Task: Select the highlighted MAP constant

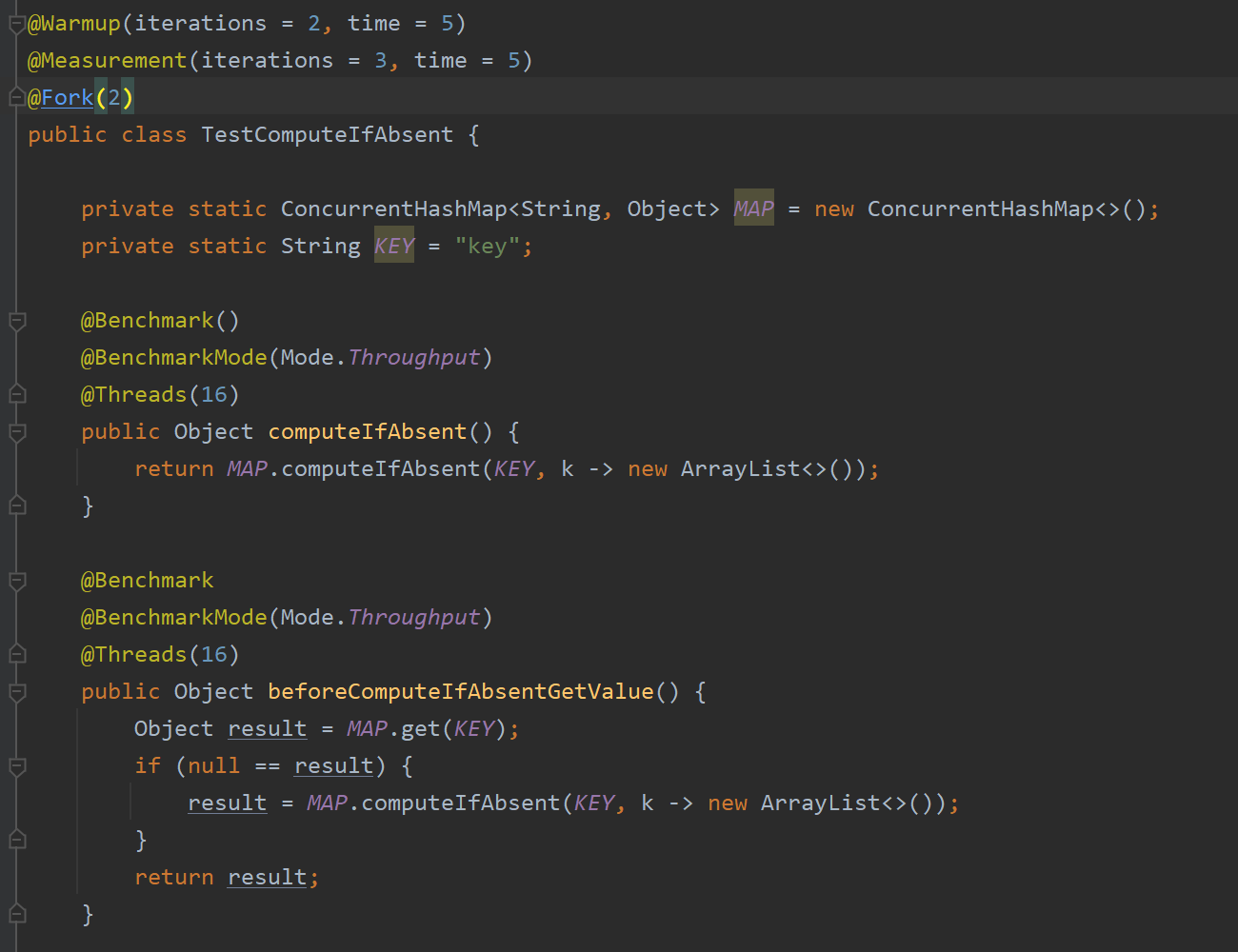Action: click(x=752, y=208)
